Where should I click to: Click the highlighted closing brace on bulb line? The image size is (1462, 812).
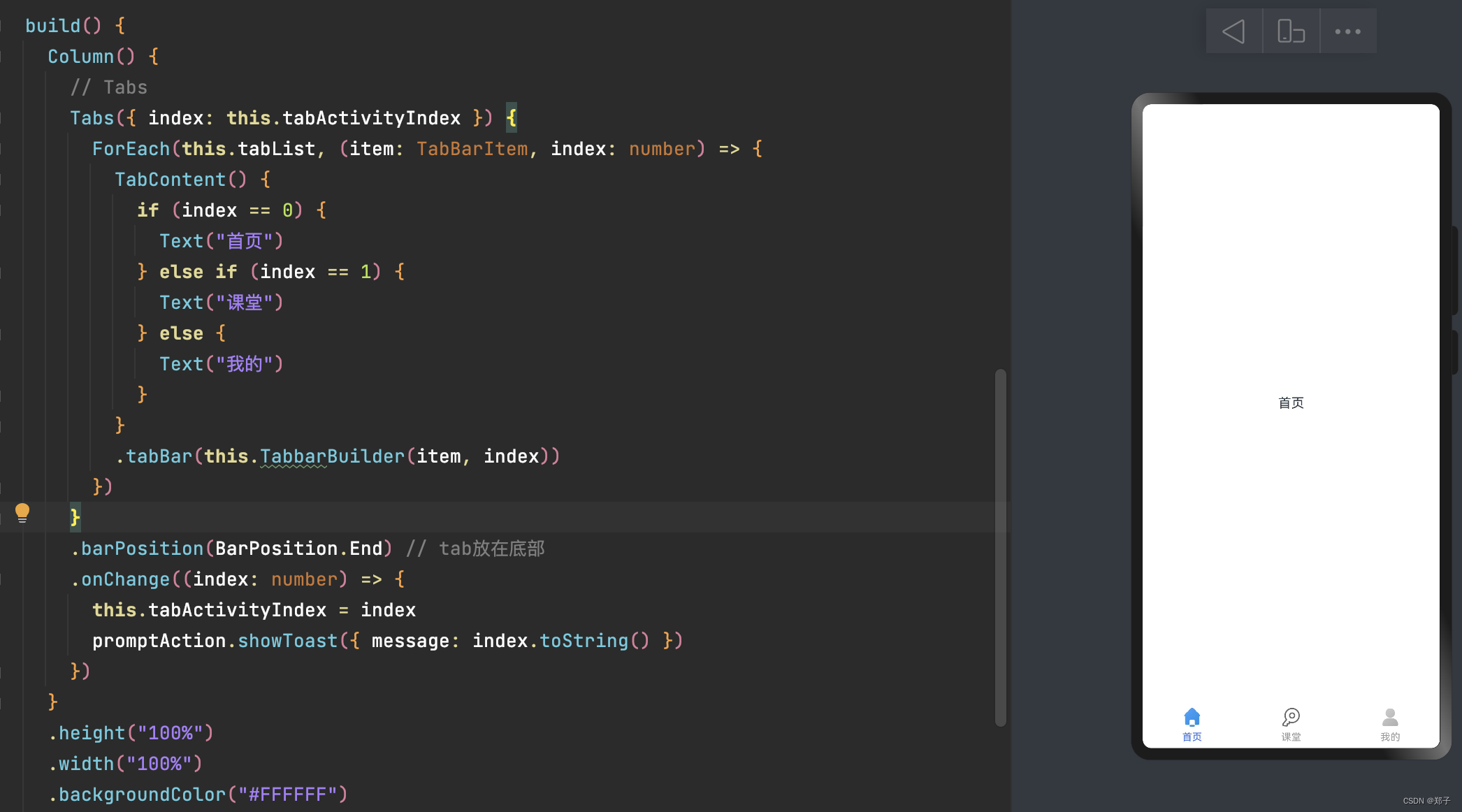75,518
